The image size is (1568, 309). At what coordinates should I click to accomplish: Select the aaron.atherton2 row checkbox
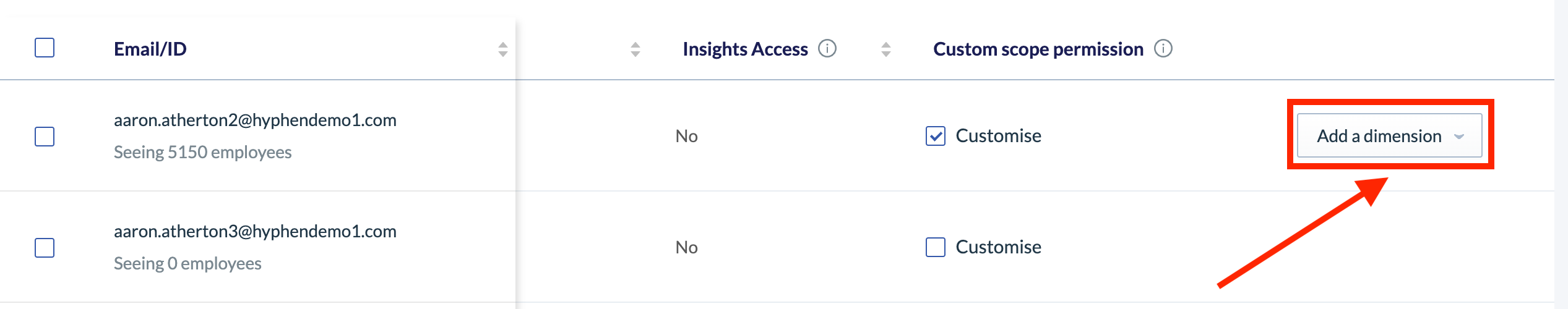[x=45, y=137]
